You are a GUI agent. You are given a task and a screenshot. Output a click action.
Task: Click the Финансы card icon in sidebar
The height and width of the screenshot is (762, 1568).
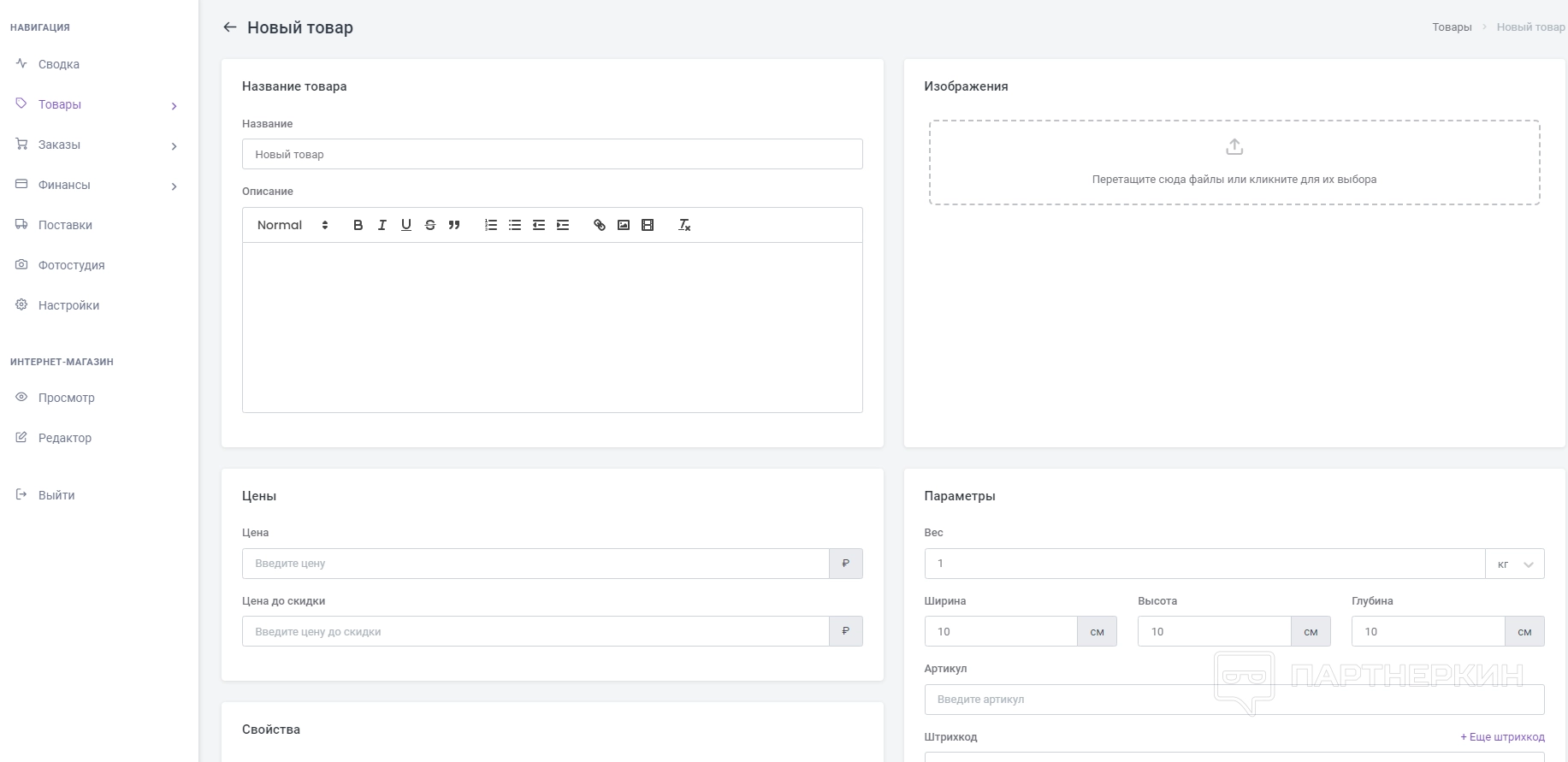point(21,184)
